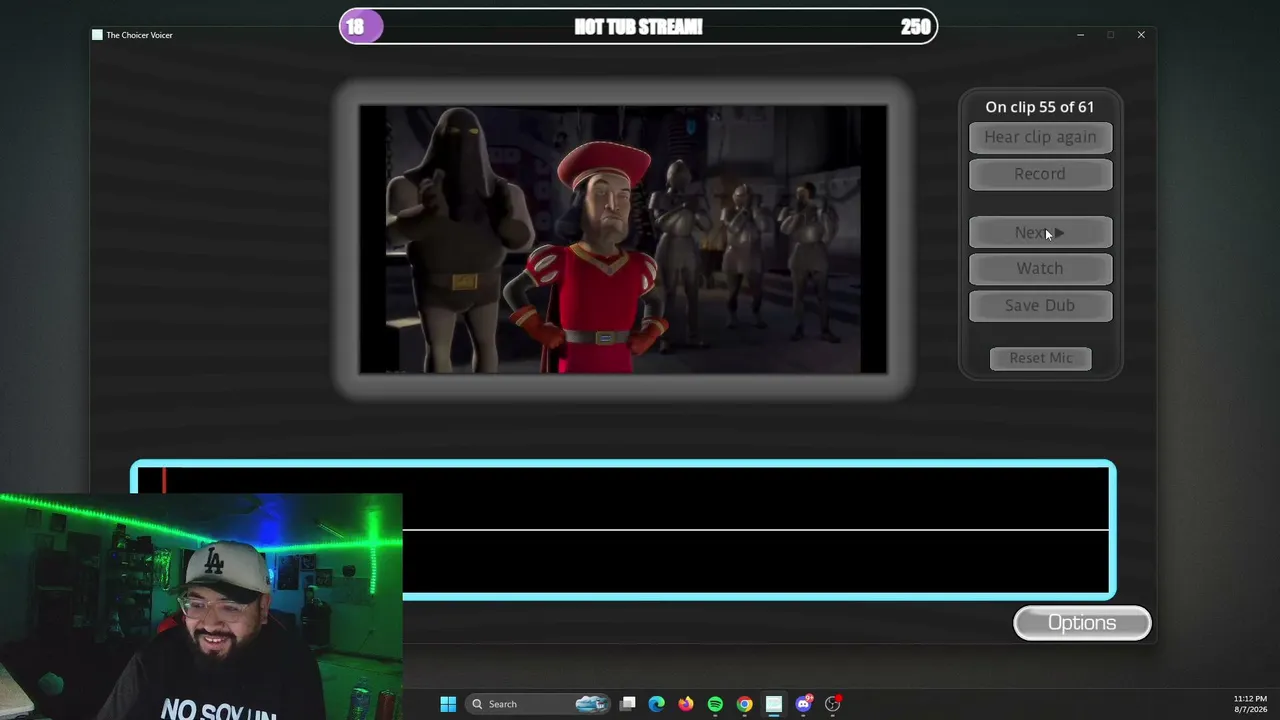This screenshot has height=720, width=1280.
Task: Click the red playhead marker in waveform
Action: (x=164, y=481)
